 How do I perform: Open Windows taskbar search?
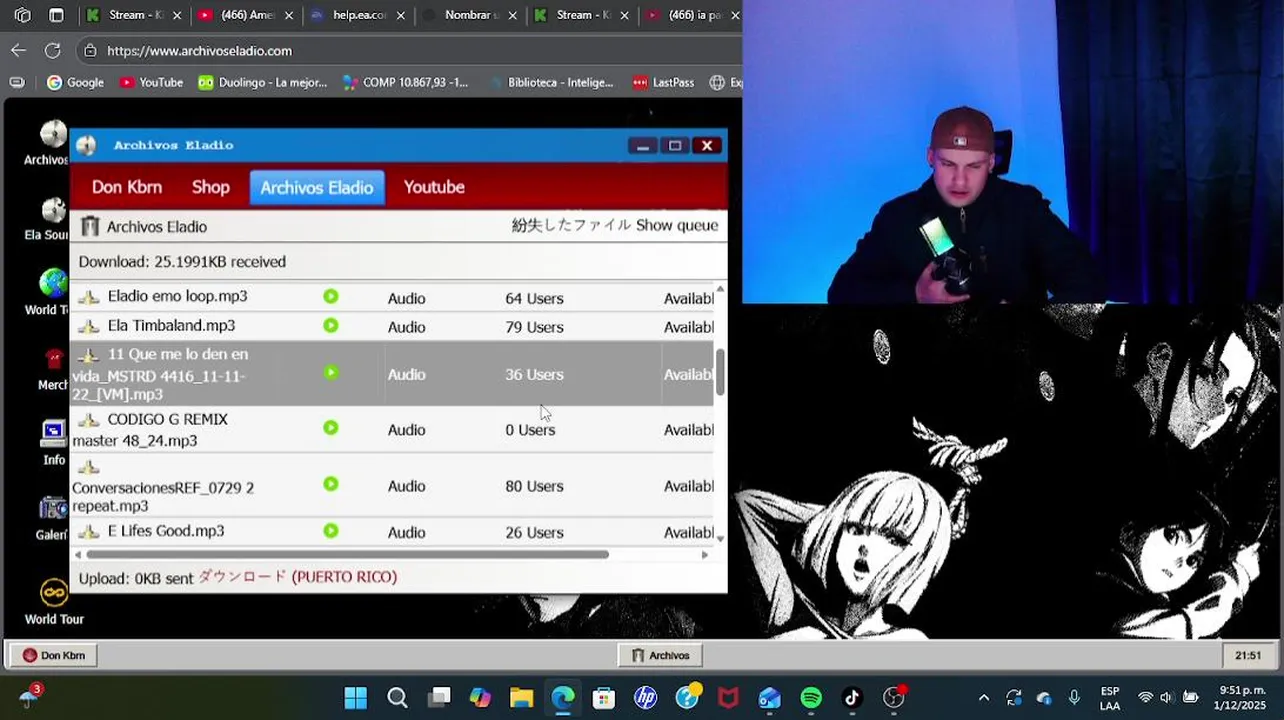coord(397,698)
